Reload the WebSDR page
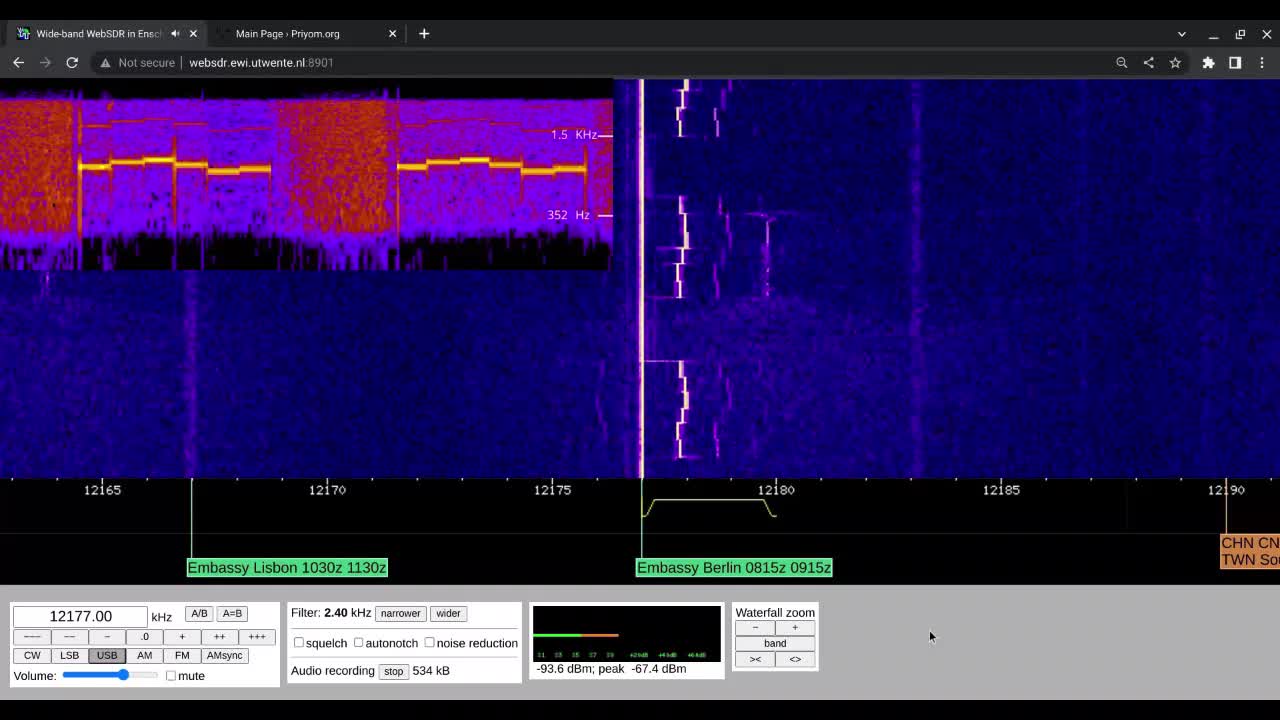This screenshot has height=720, width=1280. pyautogui.click(x=72, y=62)
